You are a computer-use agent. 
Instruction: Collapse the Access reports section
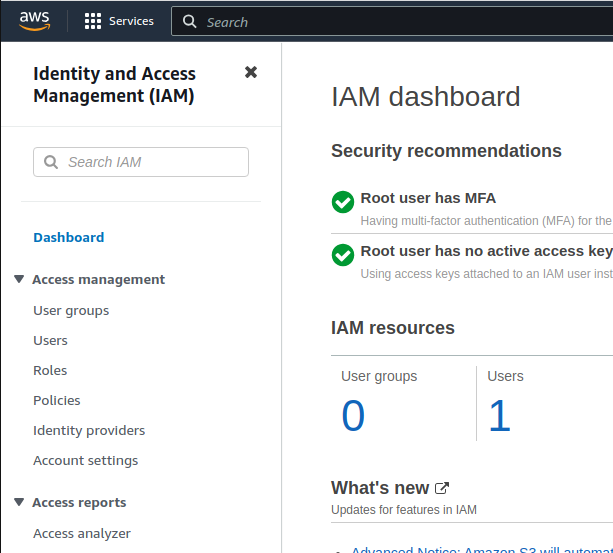[19, 502]
